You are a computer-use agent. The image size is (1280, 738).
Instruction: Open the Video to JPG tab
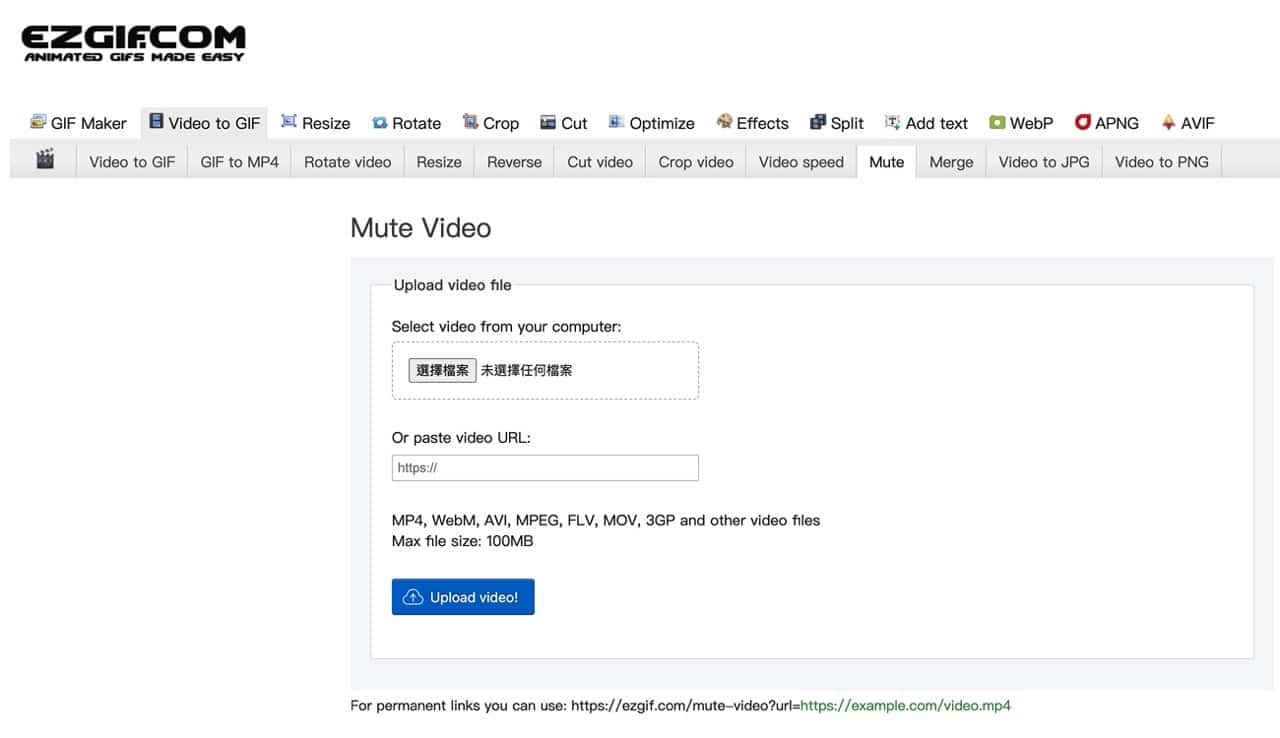click(1044, 161)
